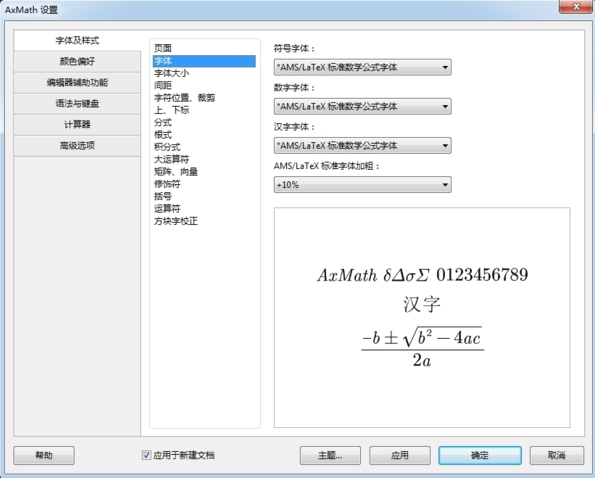The width and height of the screenshot is (595, 480).
Task: Select 修饰符 in the list
Action: (x=204, y=184)
